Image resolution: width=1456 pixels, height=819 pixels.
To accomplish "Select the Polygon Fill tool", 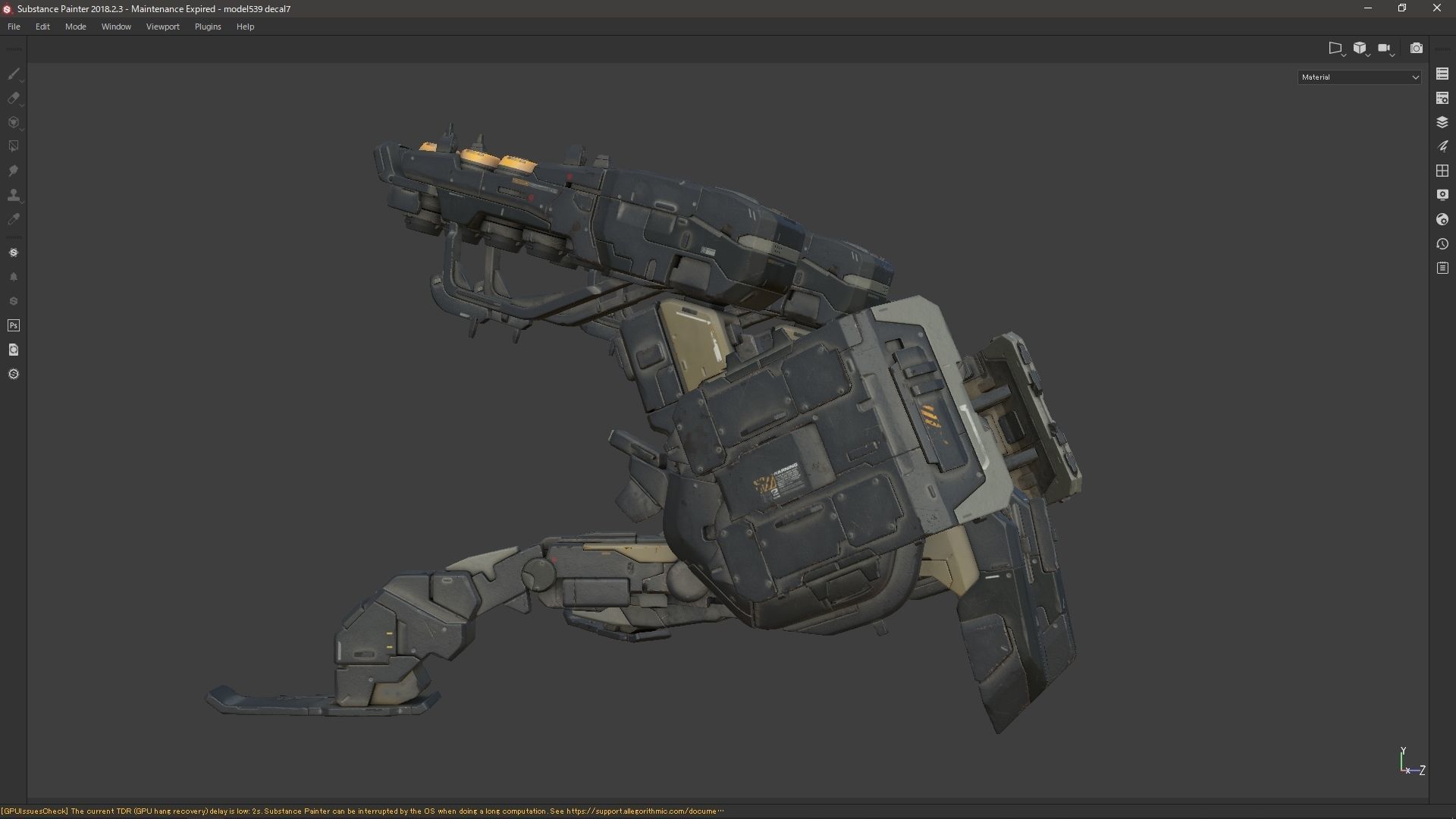I will click(13, 146).
